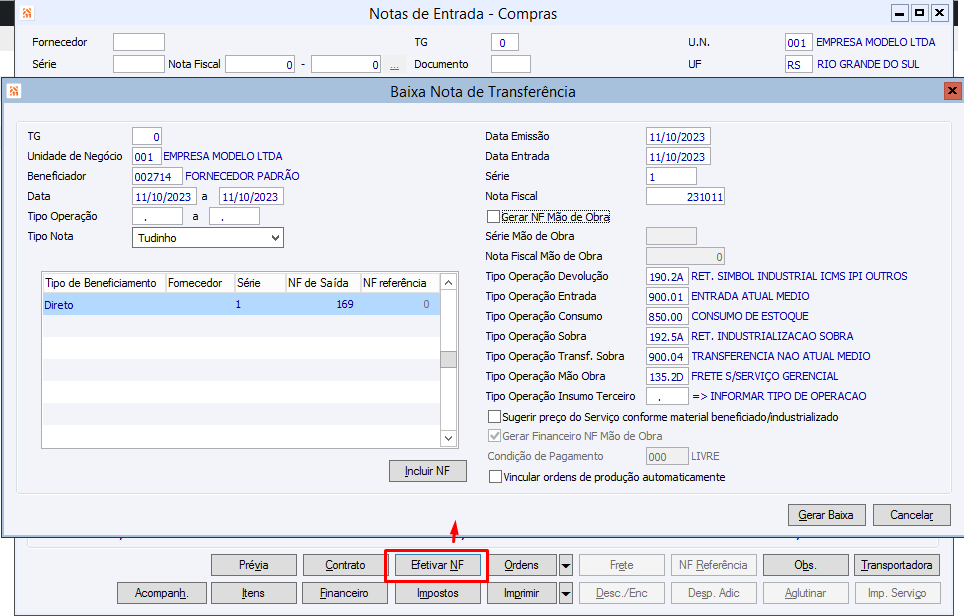Click the Cancelar button
Image resolution: width=964 pixels, height=616 pixels.
click(x=912, y=515)
